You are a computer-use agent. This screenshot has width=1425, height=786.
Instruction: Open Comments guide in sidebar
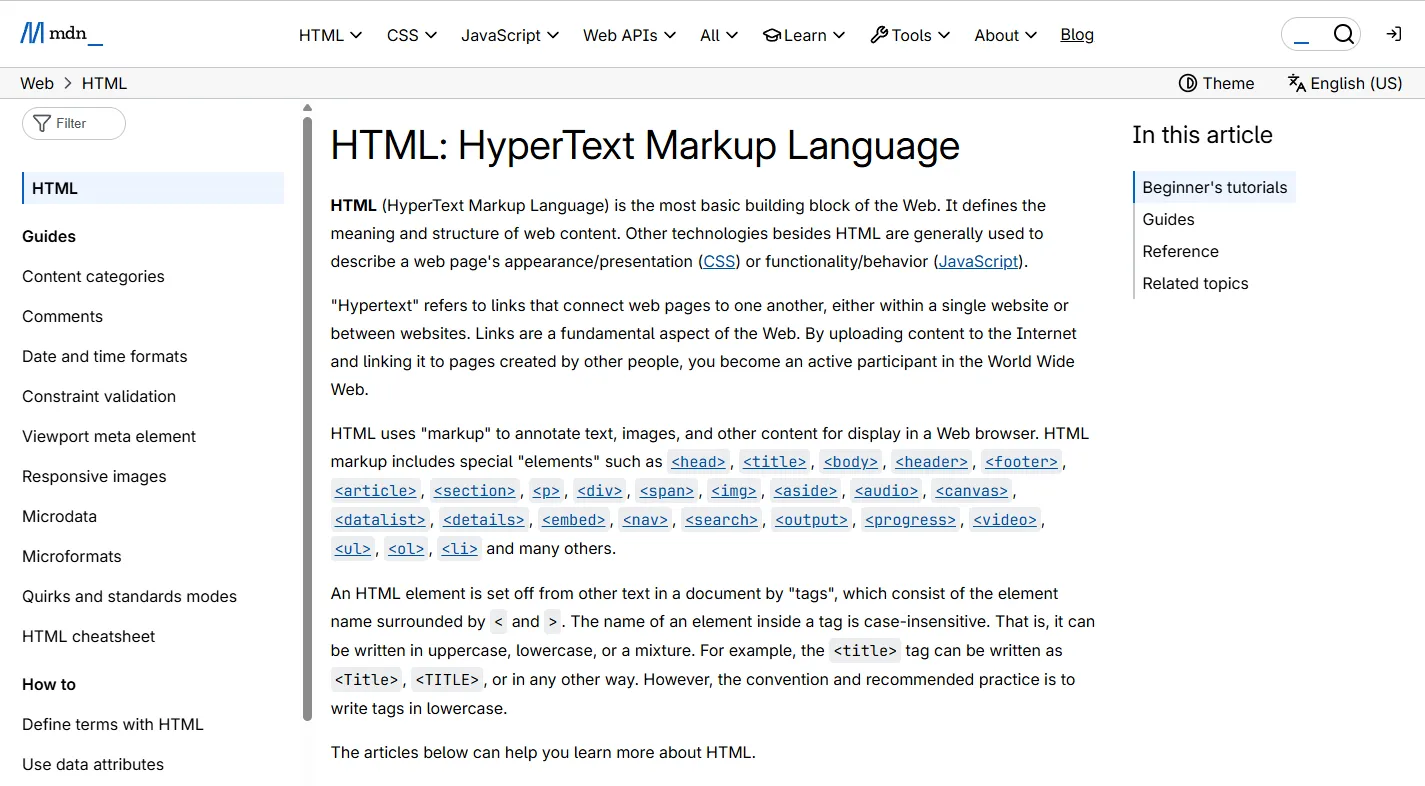click(62, 316)
